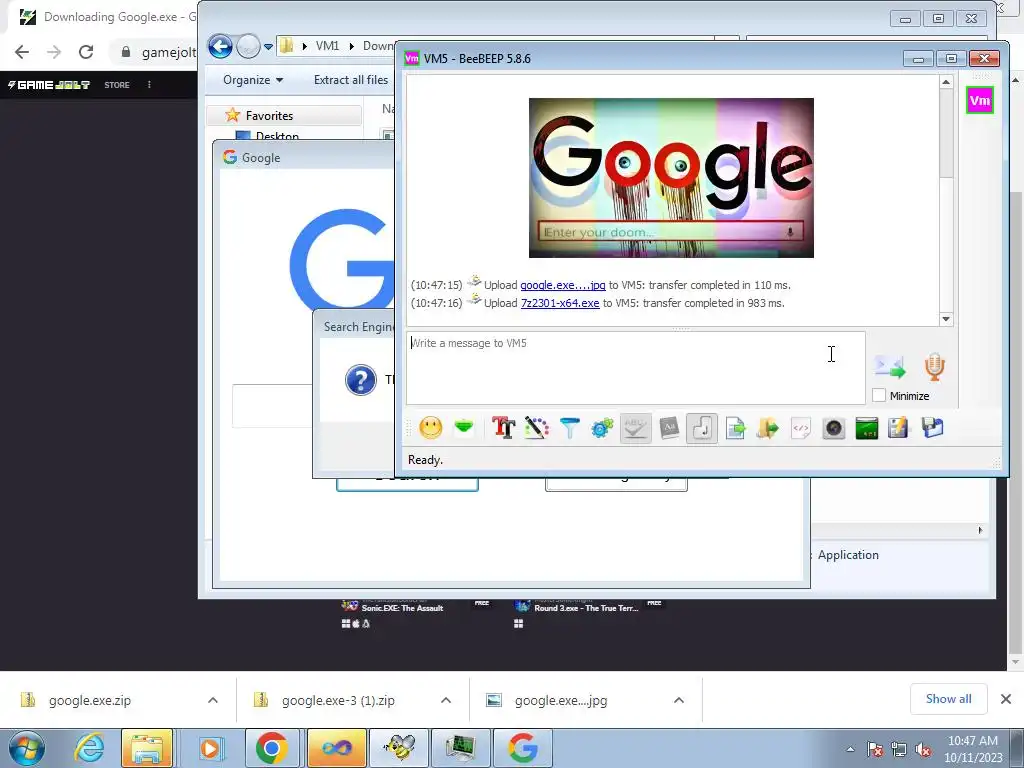1024x768 pixels.
Task: Click the send file icon with green arrow
Action: 735,428
